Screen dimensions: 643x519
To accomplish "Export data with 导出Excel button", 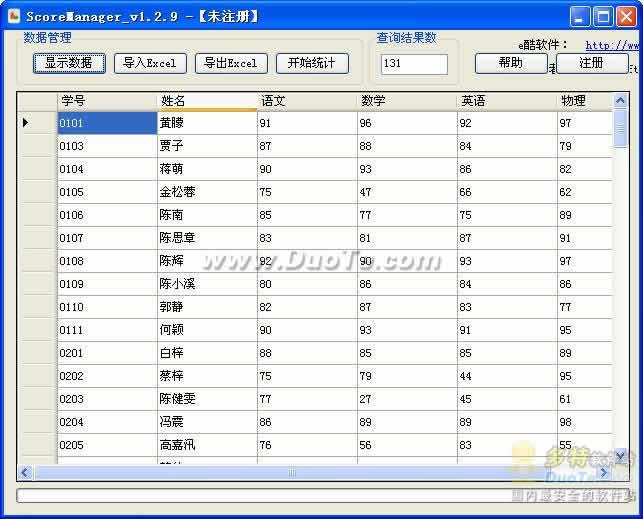I will pos(231,63).
